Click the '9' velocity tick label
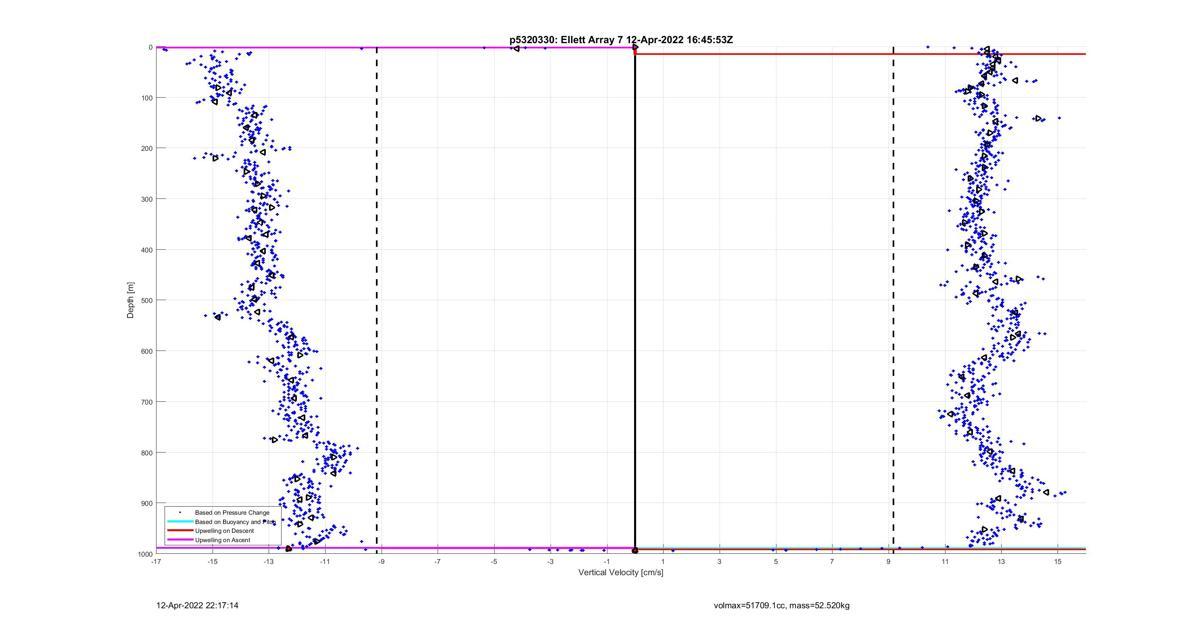 (x=888, y=562)
